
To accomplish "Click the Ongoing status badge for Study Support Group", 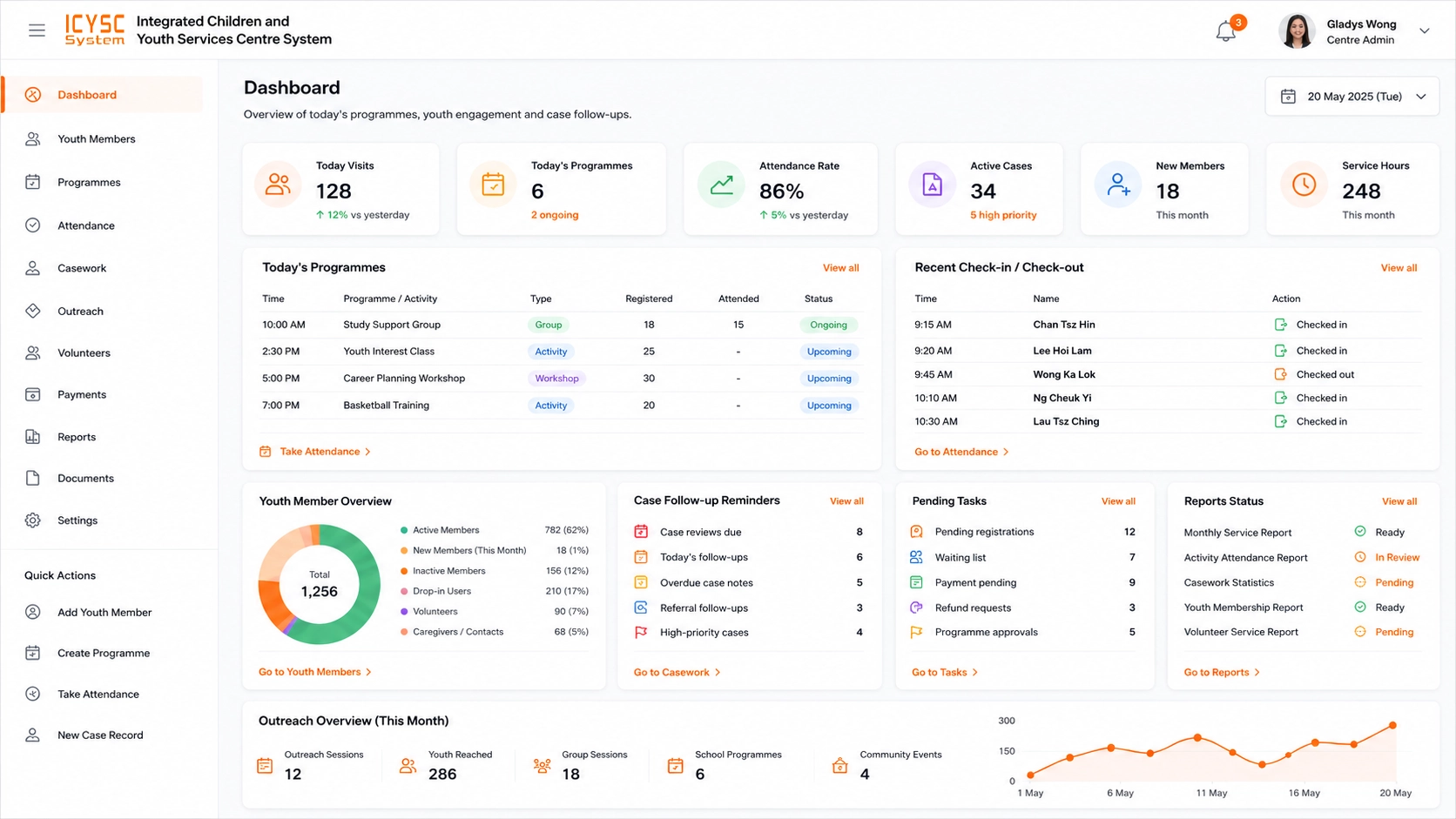I will pos(828,325).
